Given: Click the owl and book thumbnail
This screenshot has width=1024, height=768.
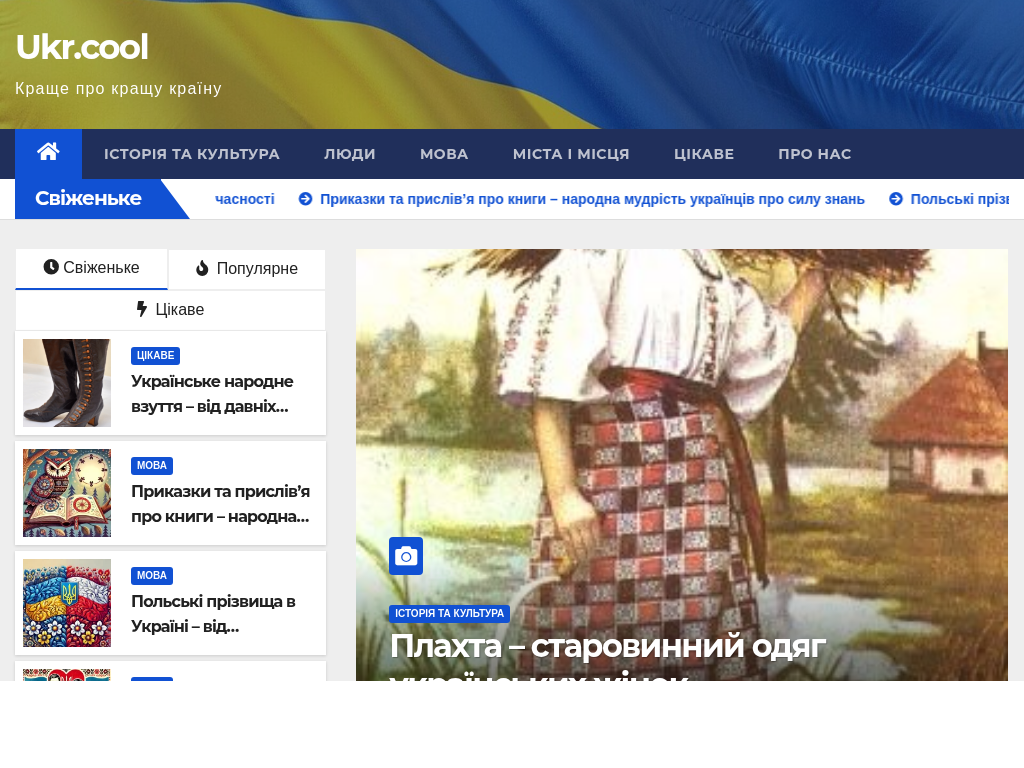Looking at the screenshot, I should pyautogui.click(x=67, y=493).
